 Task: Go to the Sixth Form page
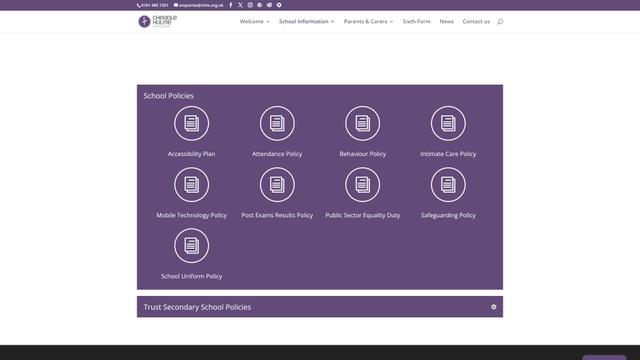tap(416, 22)
